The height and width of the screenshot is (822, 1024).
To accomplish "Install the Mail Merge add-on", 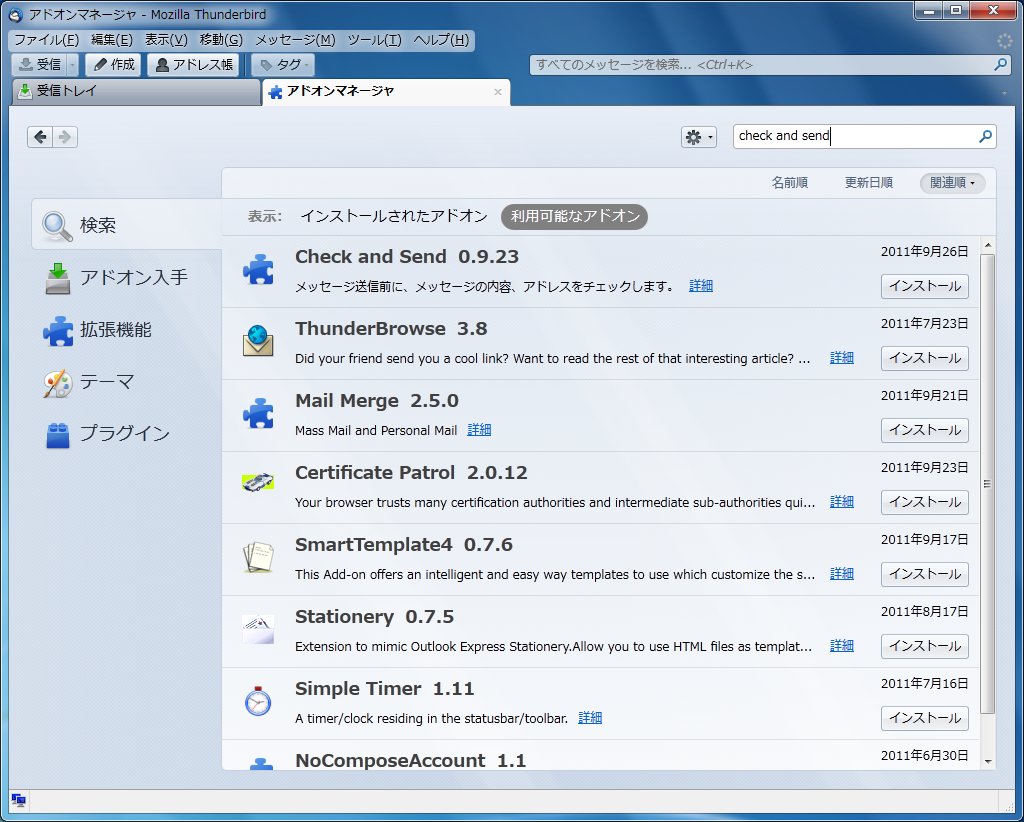I will point(925,430).
